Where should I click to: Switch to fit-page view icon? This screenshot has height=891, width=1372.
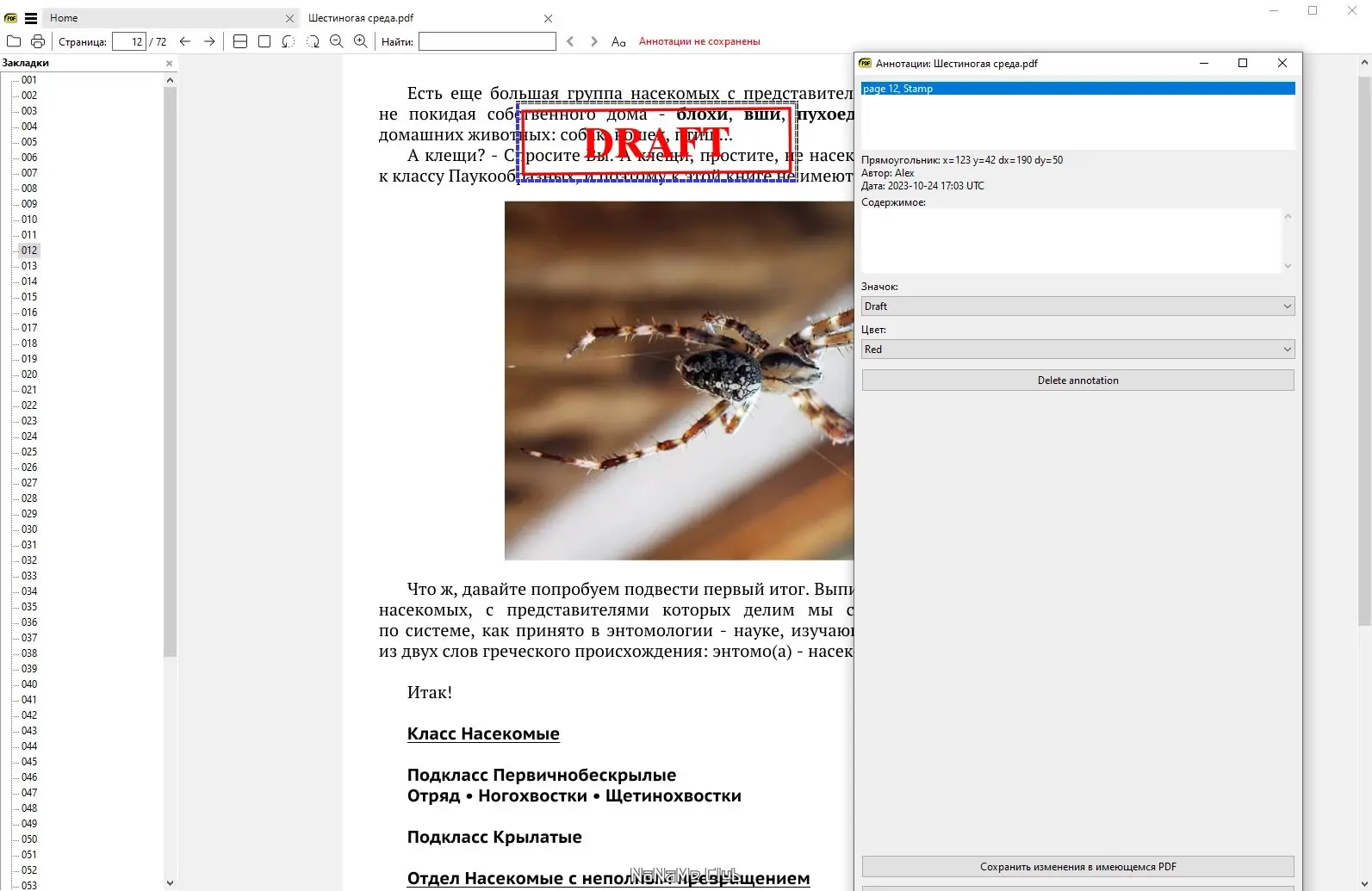click(x=264, y=41)
